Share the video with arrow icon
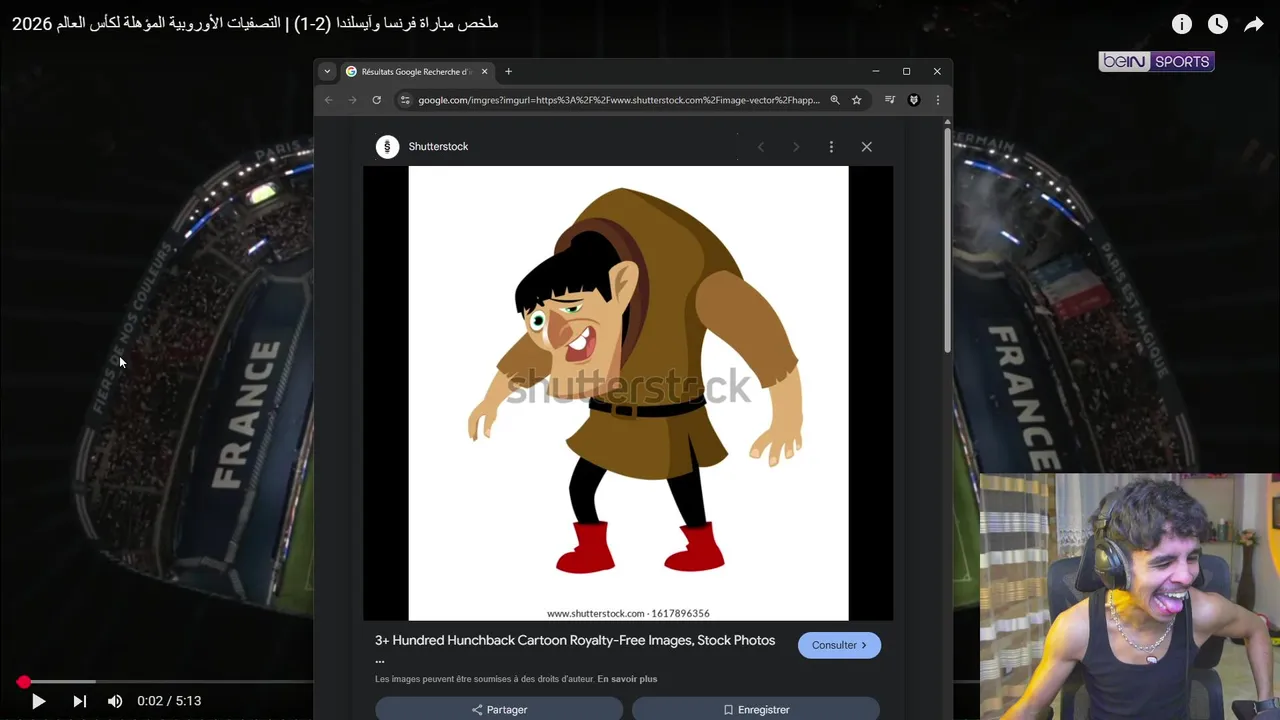 coord(1254,24)
